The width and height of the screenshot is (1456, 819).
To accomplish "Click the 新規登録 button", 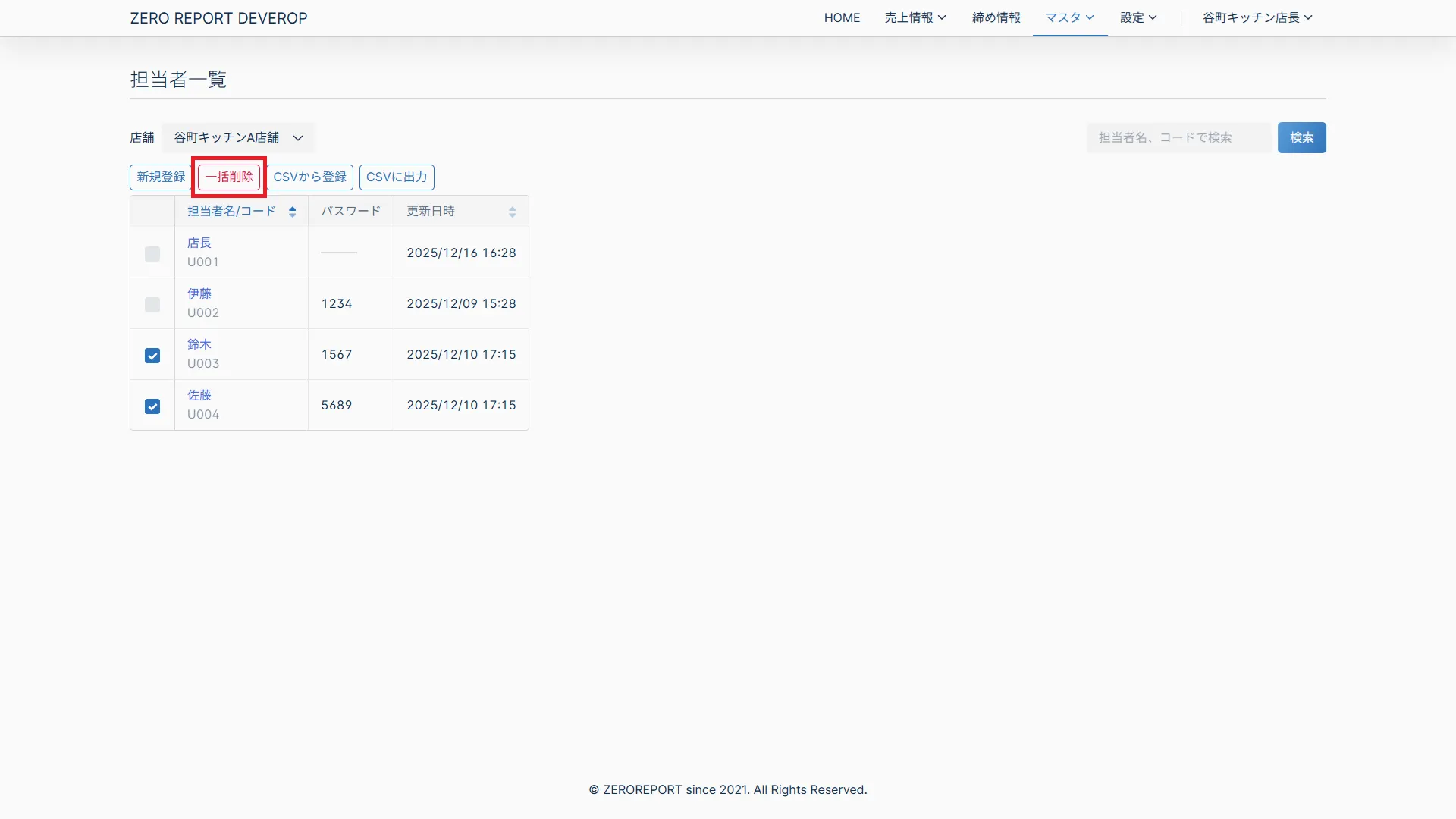I will click(161, 177).
